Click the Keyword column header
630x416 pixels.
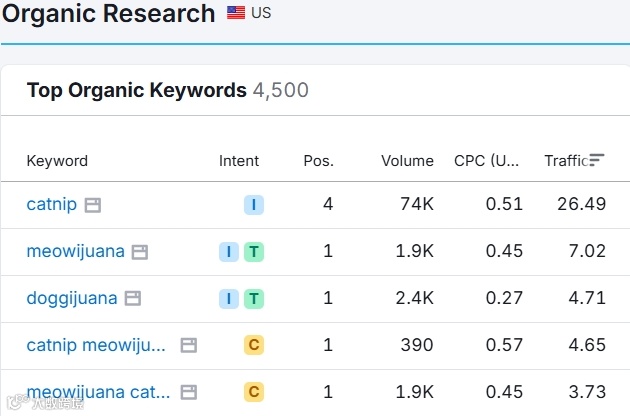point(57,161)
